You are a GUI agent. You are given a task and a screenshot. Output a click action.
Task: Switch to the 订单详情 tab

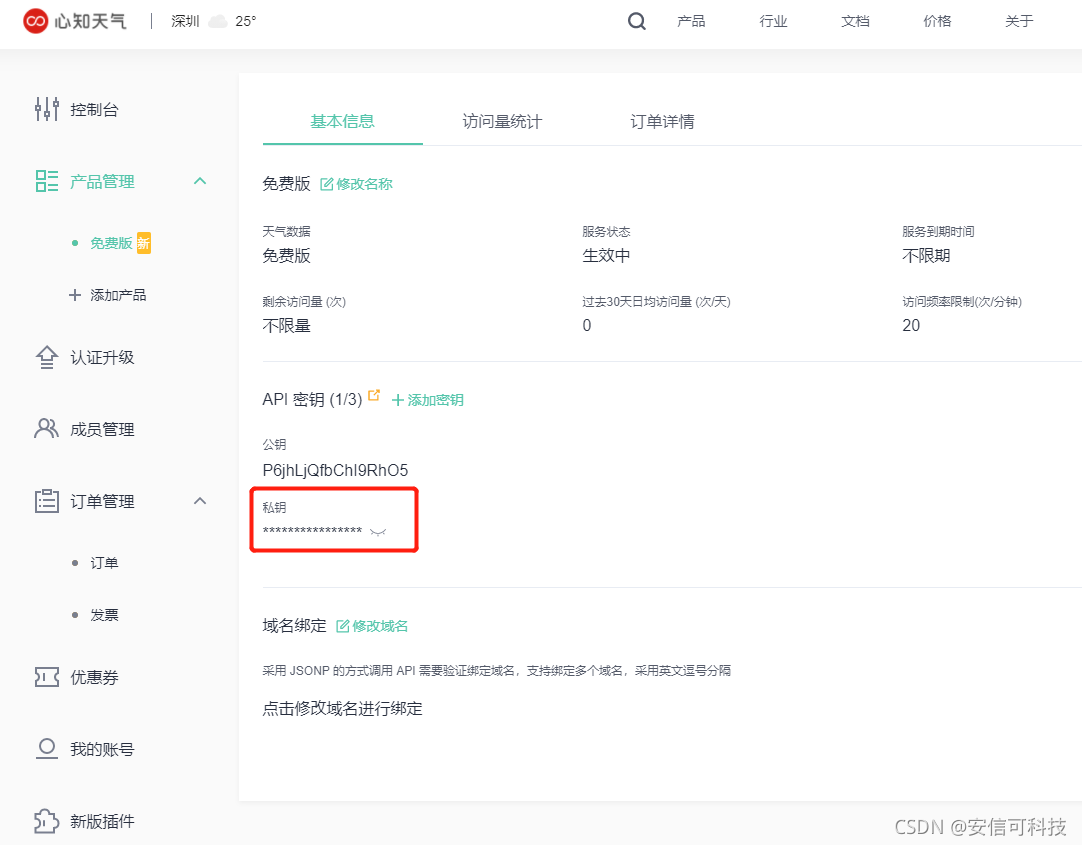coord(662,122)
